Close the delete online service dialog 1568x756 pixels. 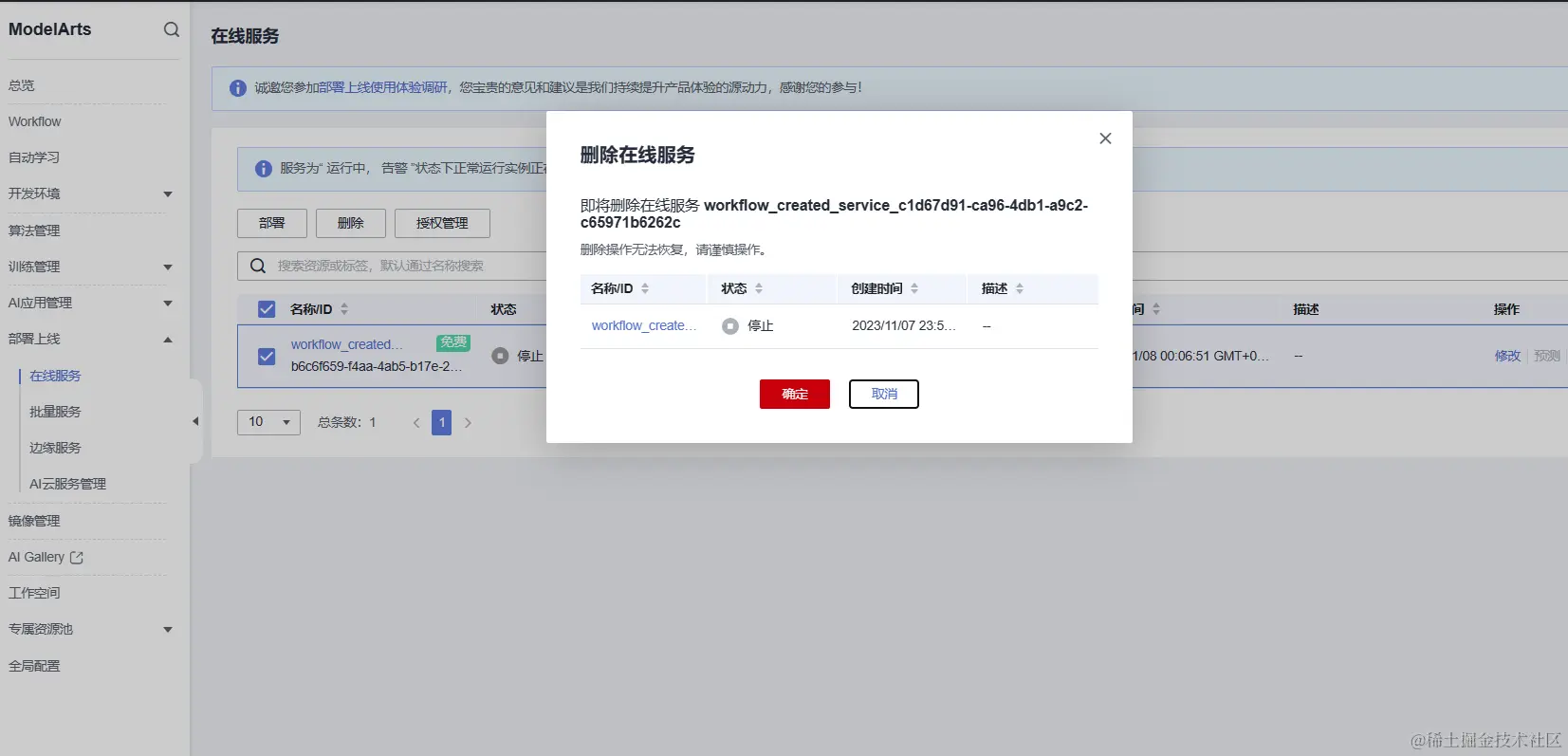pyautogui.click(x=1105, y=138)
